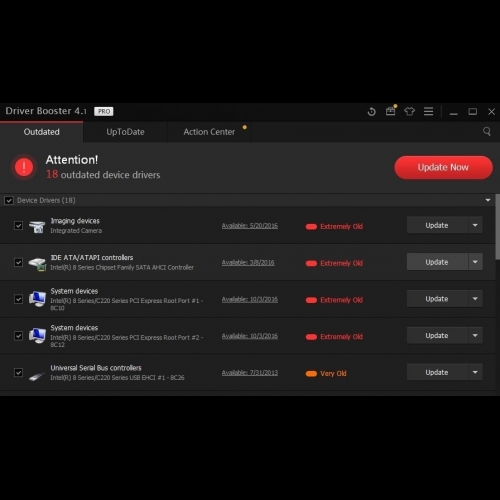
Task: Update the PCI Express Root Port #2 driver
Action: click(437, 335)
